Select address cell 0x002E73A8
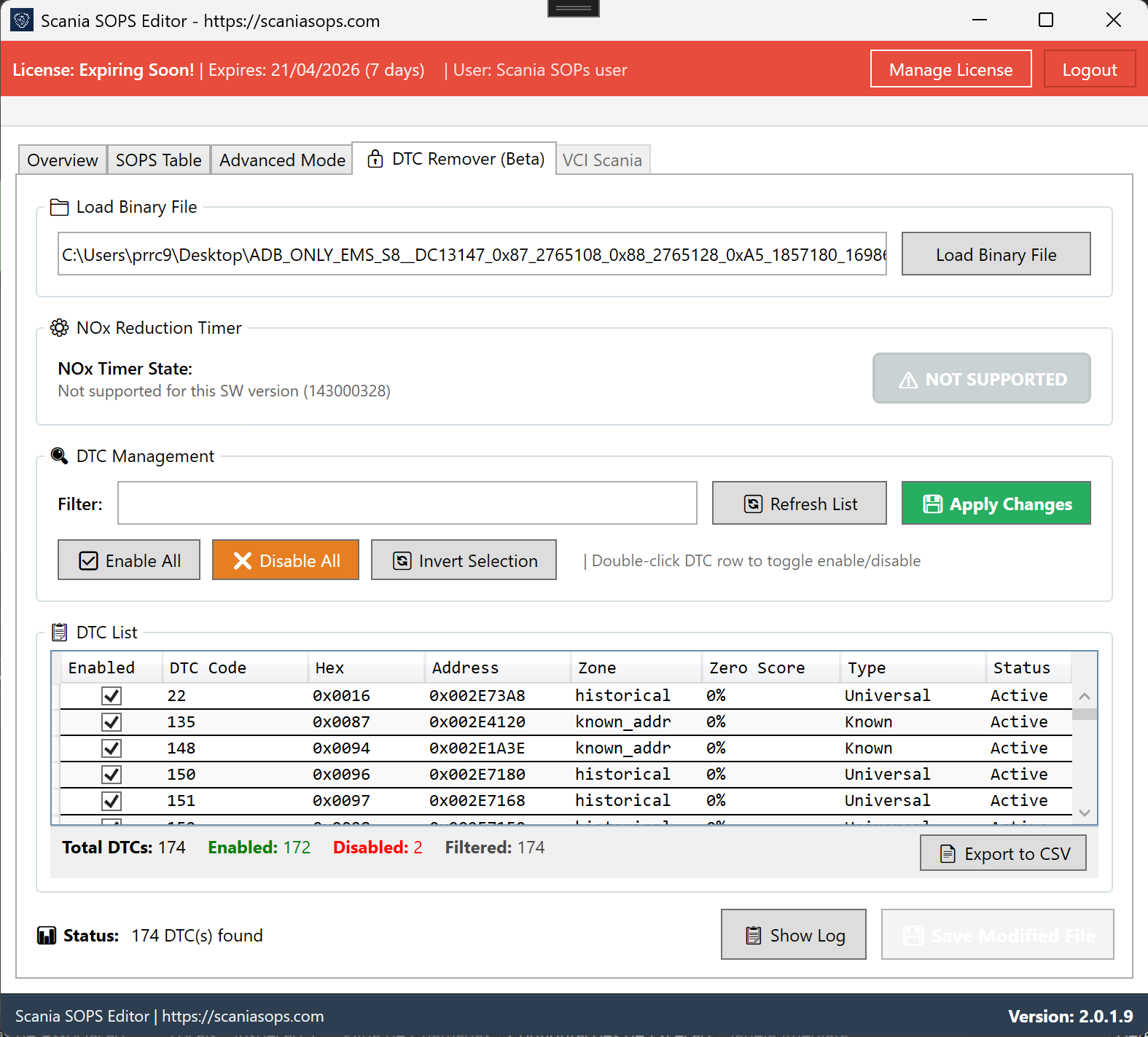 (477, 696)
